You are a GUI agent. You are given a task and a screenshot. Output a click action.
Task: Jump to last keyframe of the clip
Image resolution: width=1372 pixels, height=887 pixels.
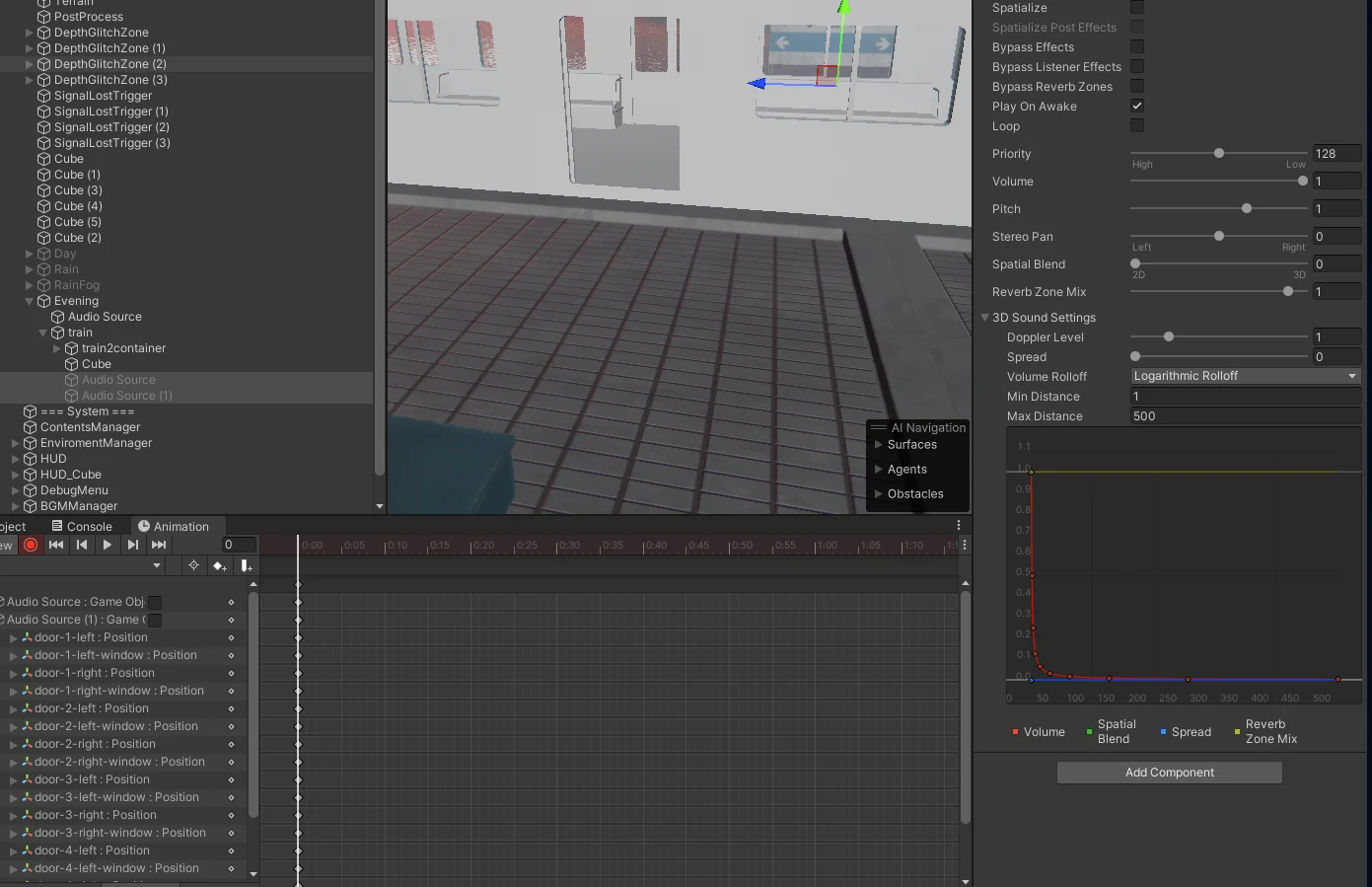(159, 545)
